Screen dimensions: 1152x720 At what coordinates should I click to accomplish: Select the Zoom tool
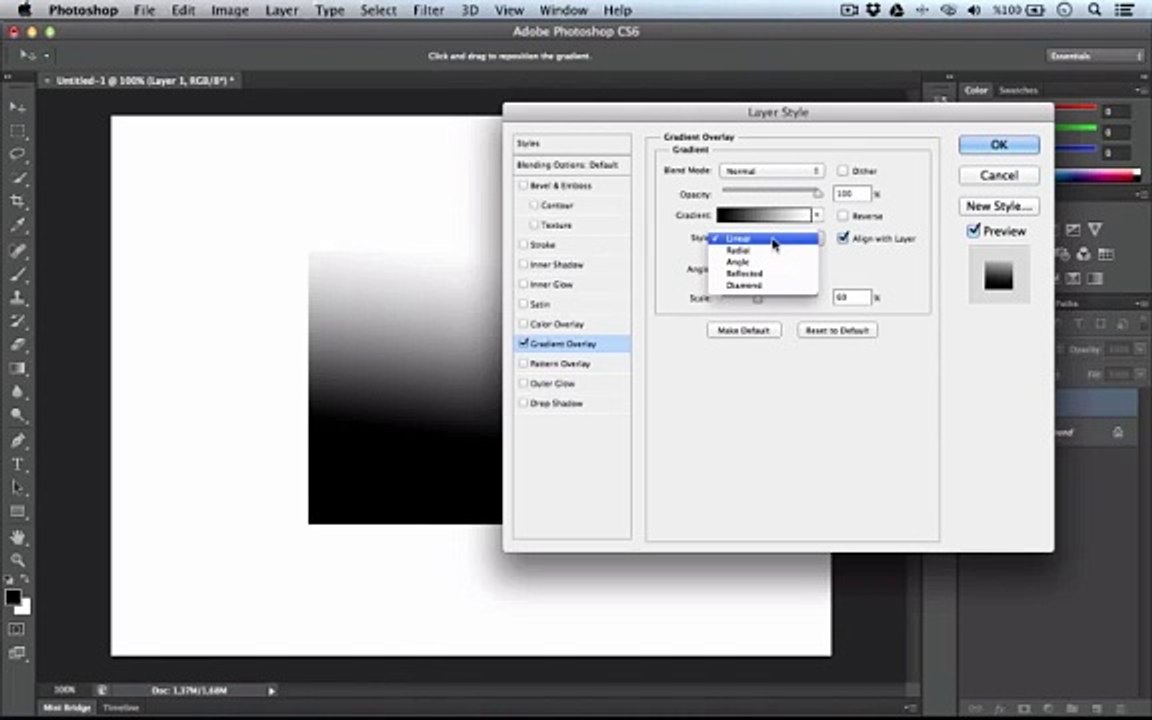[x=18, y=560]
